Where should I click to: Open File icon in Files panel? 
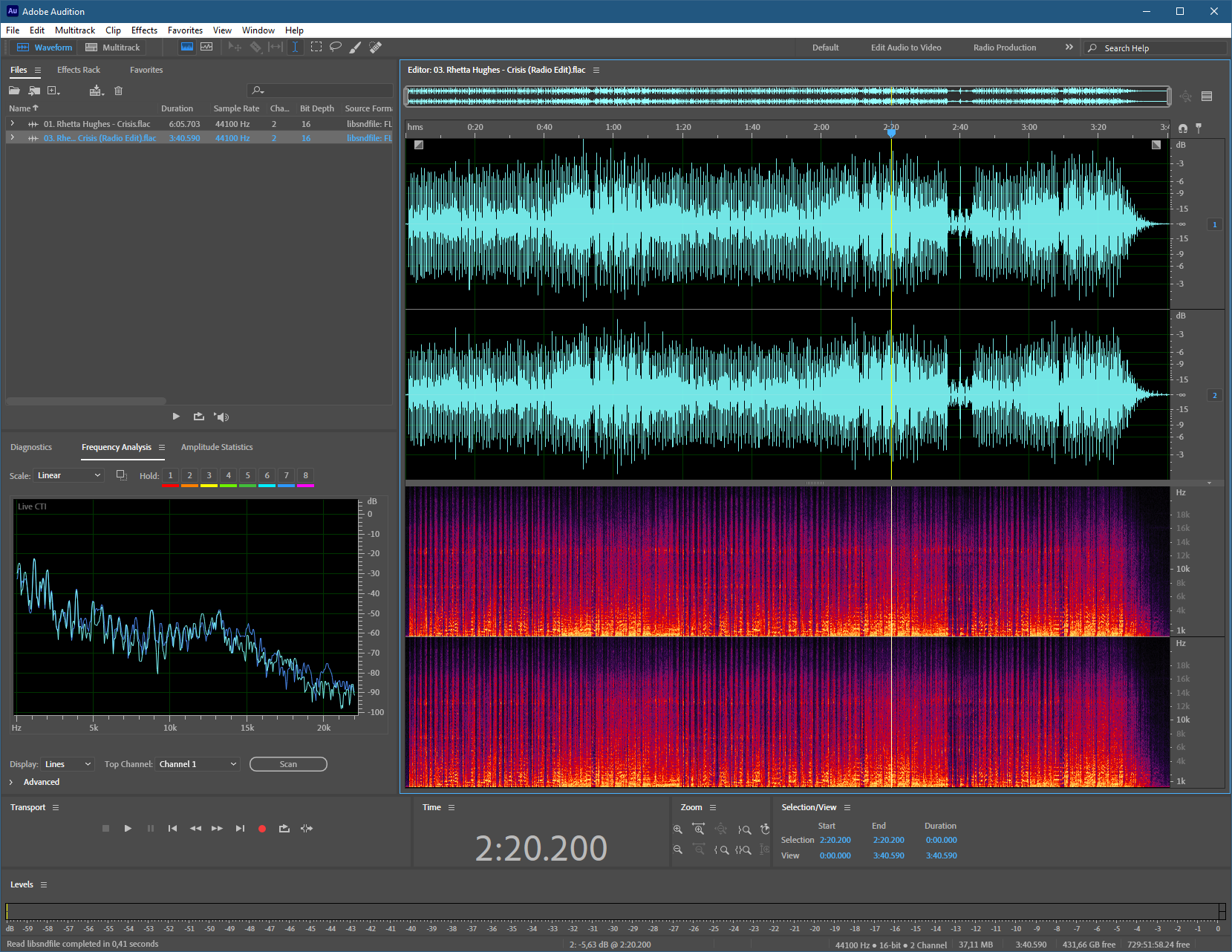pyautogui.click(x=14, y=91)
